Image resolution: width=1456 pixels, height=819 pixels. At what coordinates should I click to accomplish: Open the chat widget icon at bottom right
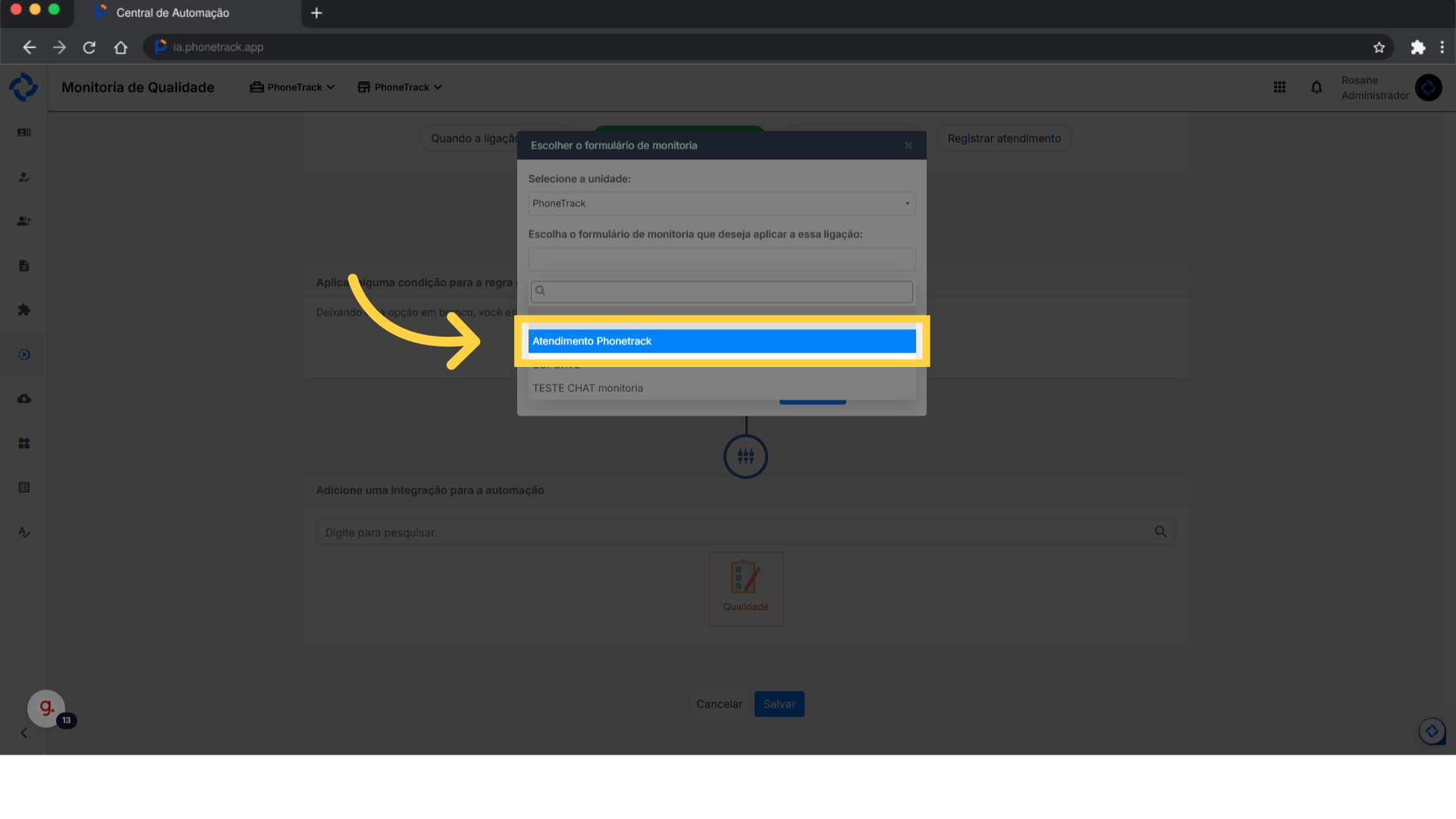[1432, 732]
